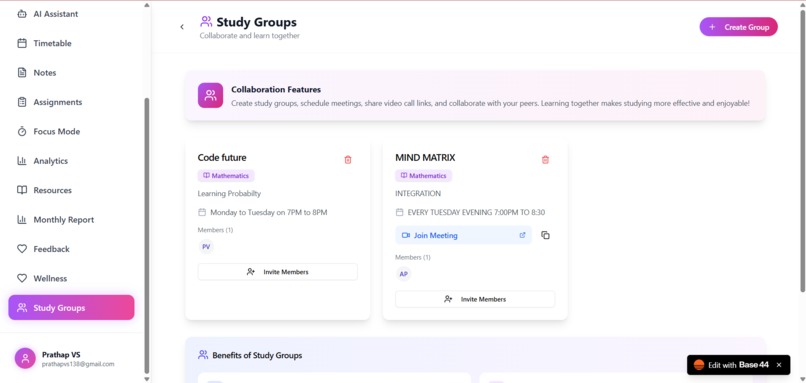Click Benefits of Study Groups heading
The width and height of the screenshot is (806, 383).
(257, 355)
